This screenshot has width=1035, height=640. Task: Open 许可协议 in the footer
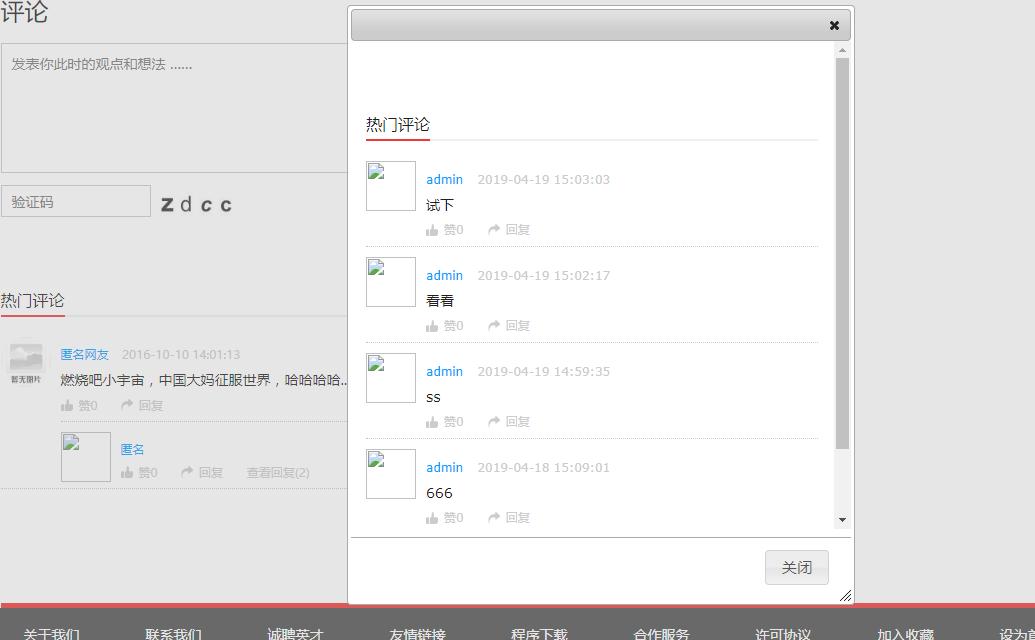pos(783,633)
